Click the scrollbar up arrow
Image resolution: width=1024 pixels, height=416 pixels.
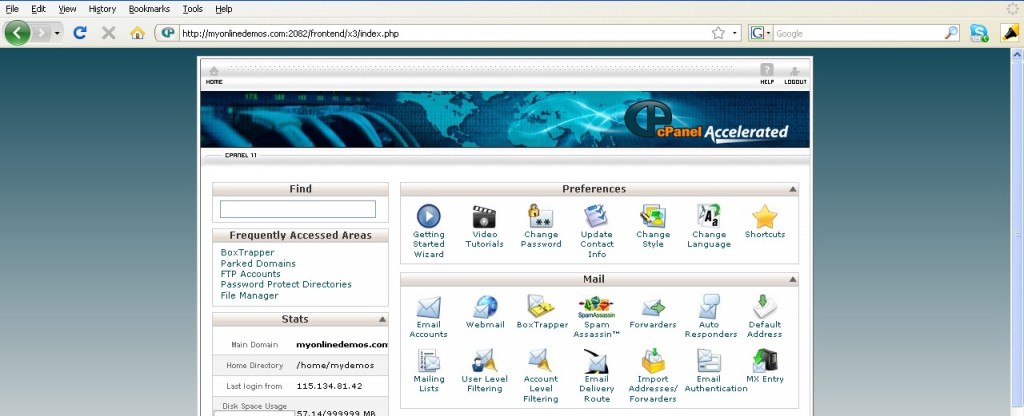tap(1017, 55)
